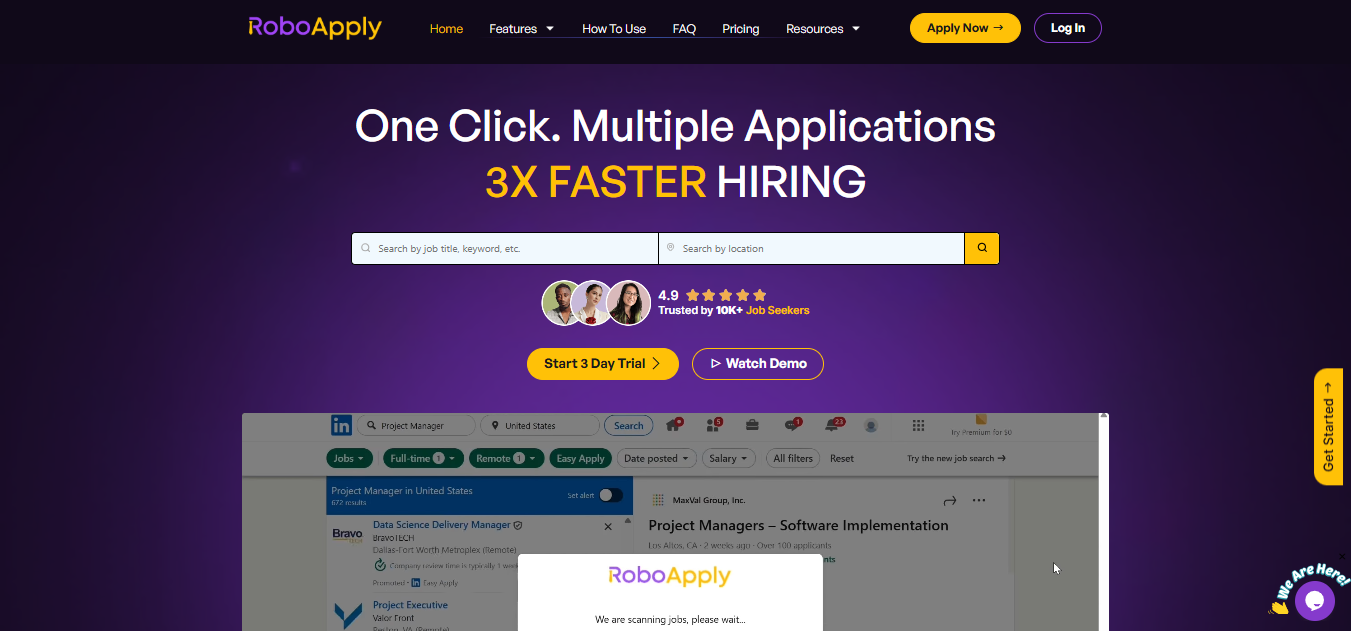The image size is (1351, 631).
Task: Open the How To Use page
Action: click(x=614, y=29)
